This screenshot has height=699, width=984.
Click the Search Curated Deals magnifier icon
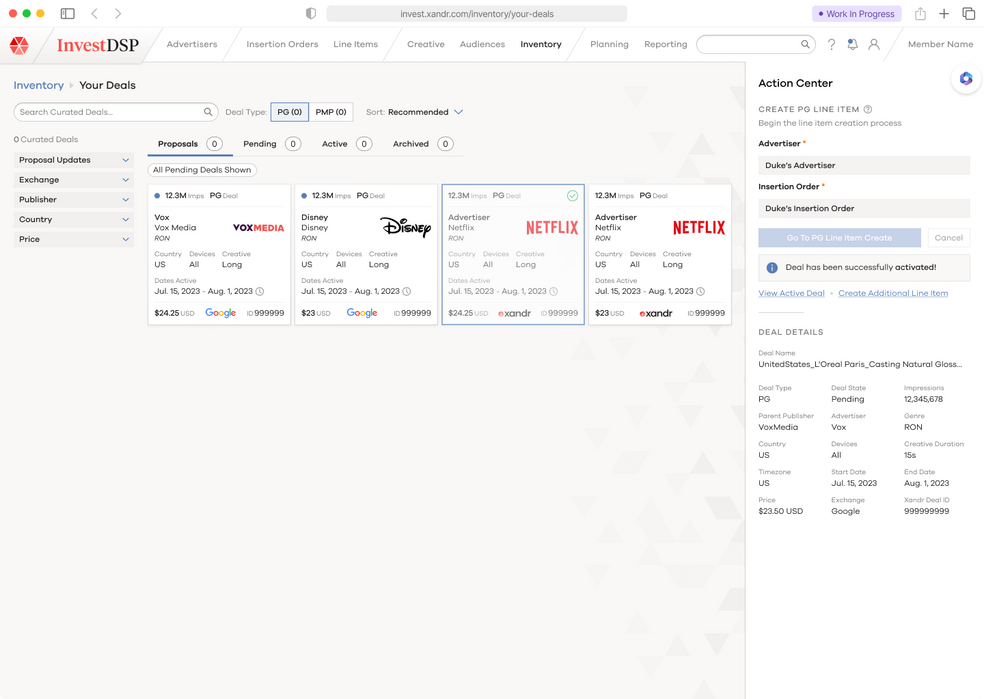[208, 112]
